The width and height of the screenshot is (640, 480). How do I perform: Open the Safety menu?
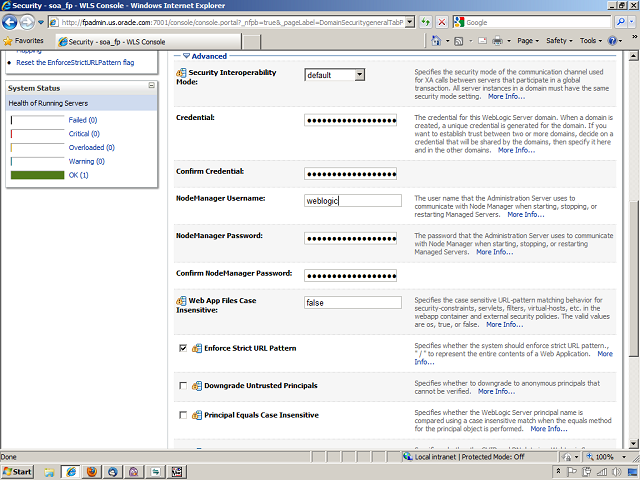click(x=560, y=41)
